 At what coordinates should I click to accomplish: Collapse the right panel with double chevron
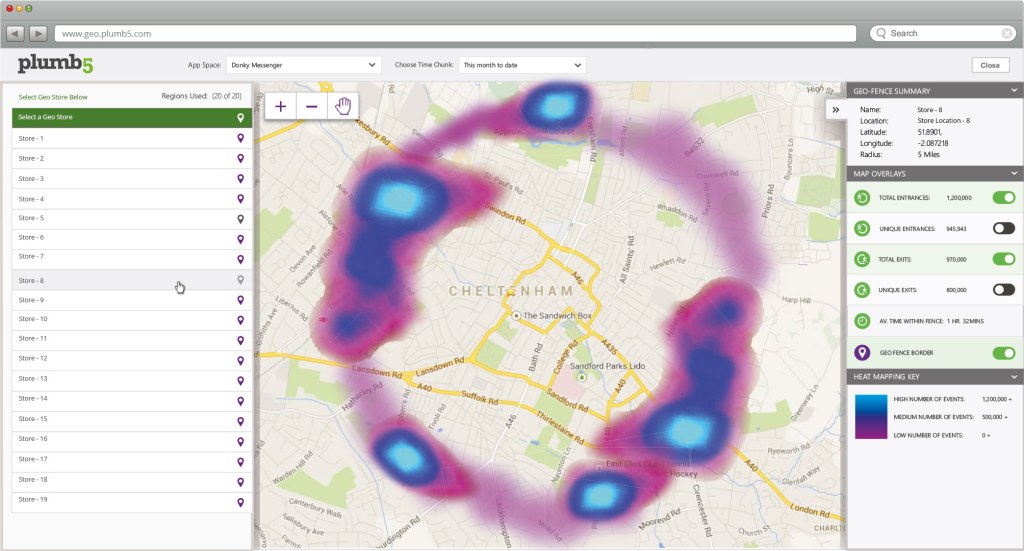click(x=836, y=110)
